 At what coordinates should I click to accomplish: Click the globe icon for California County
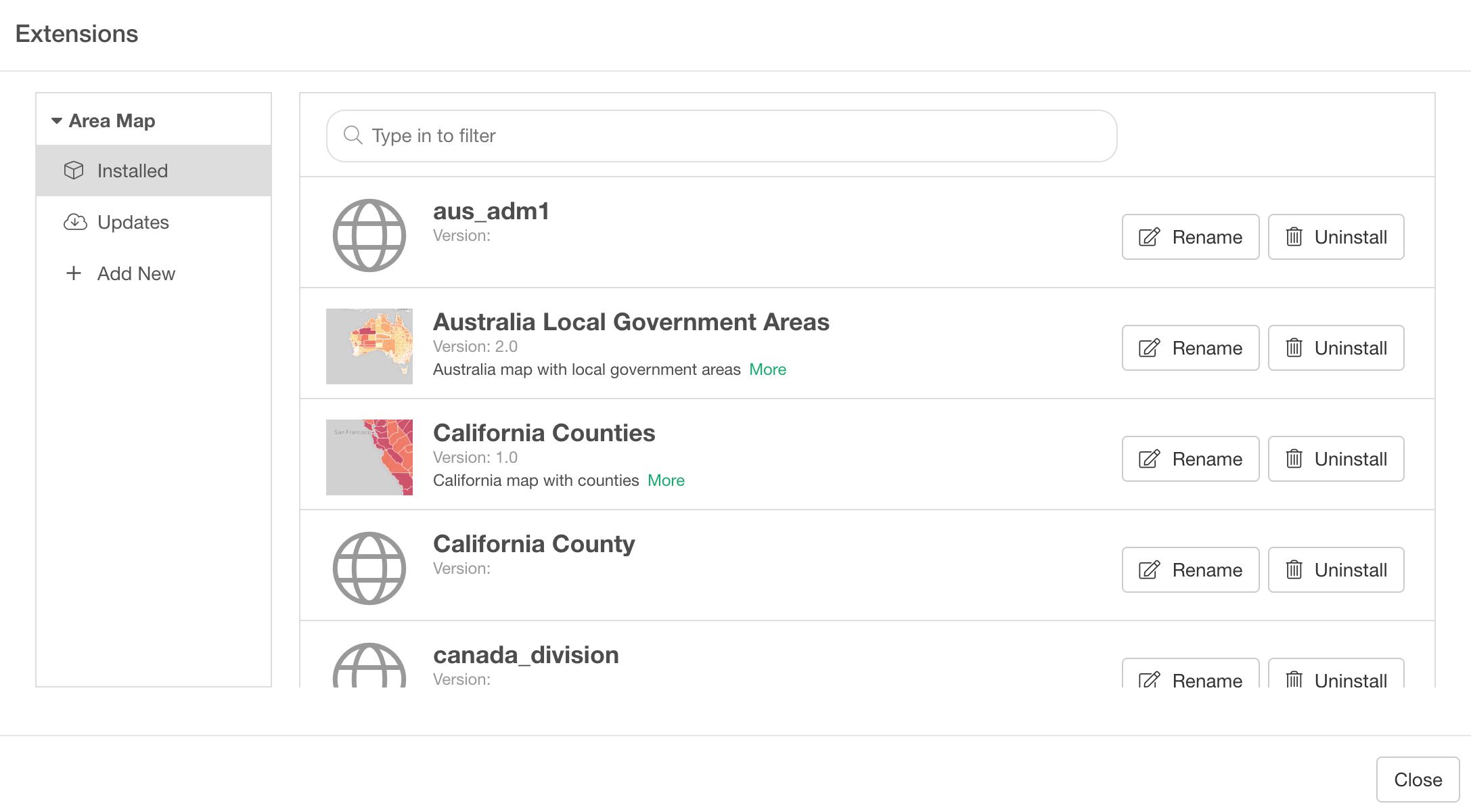pos(369,568)
